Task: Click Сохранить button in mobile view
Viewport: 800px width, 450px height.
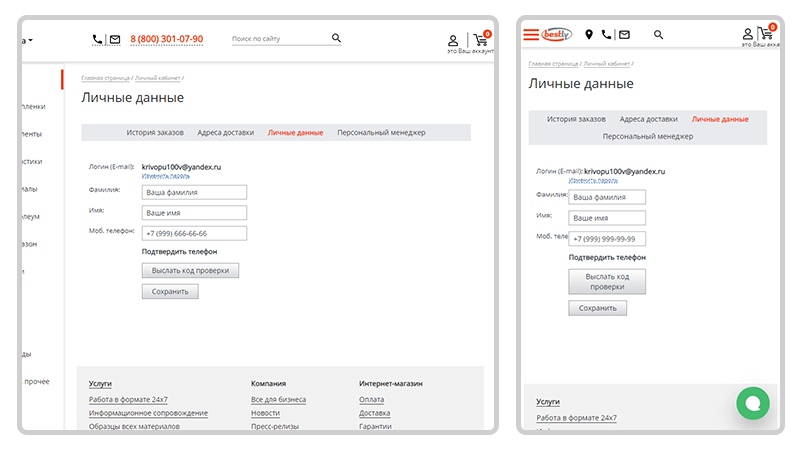Action: coord(597,308)
